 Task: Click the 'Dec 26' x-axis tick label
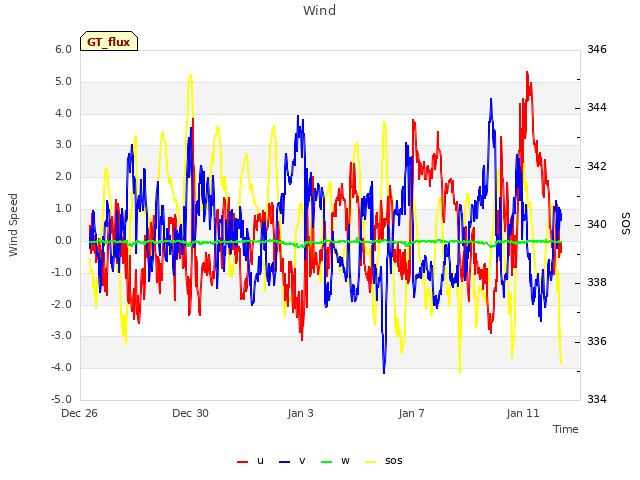pos(80,413)
